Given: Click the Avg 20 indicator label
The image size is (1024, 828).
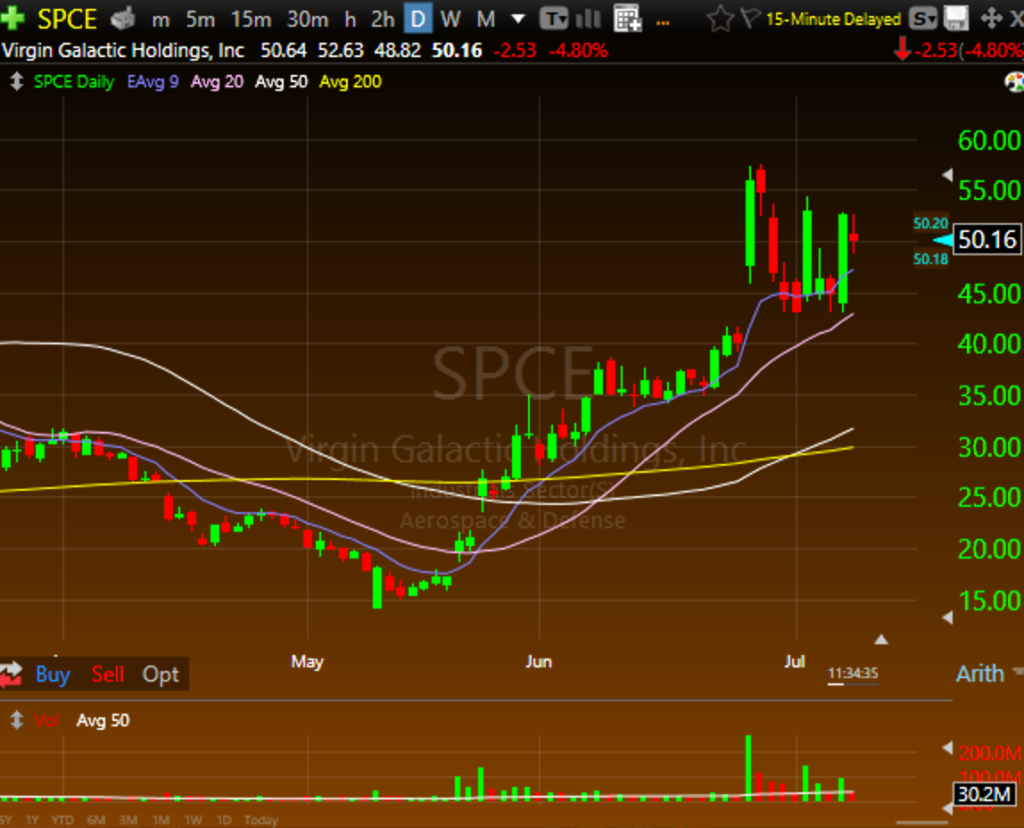Looking at the screenshot, I should coord(217,82).
